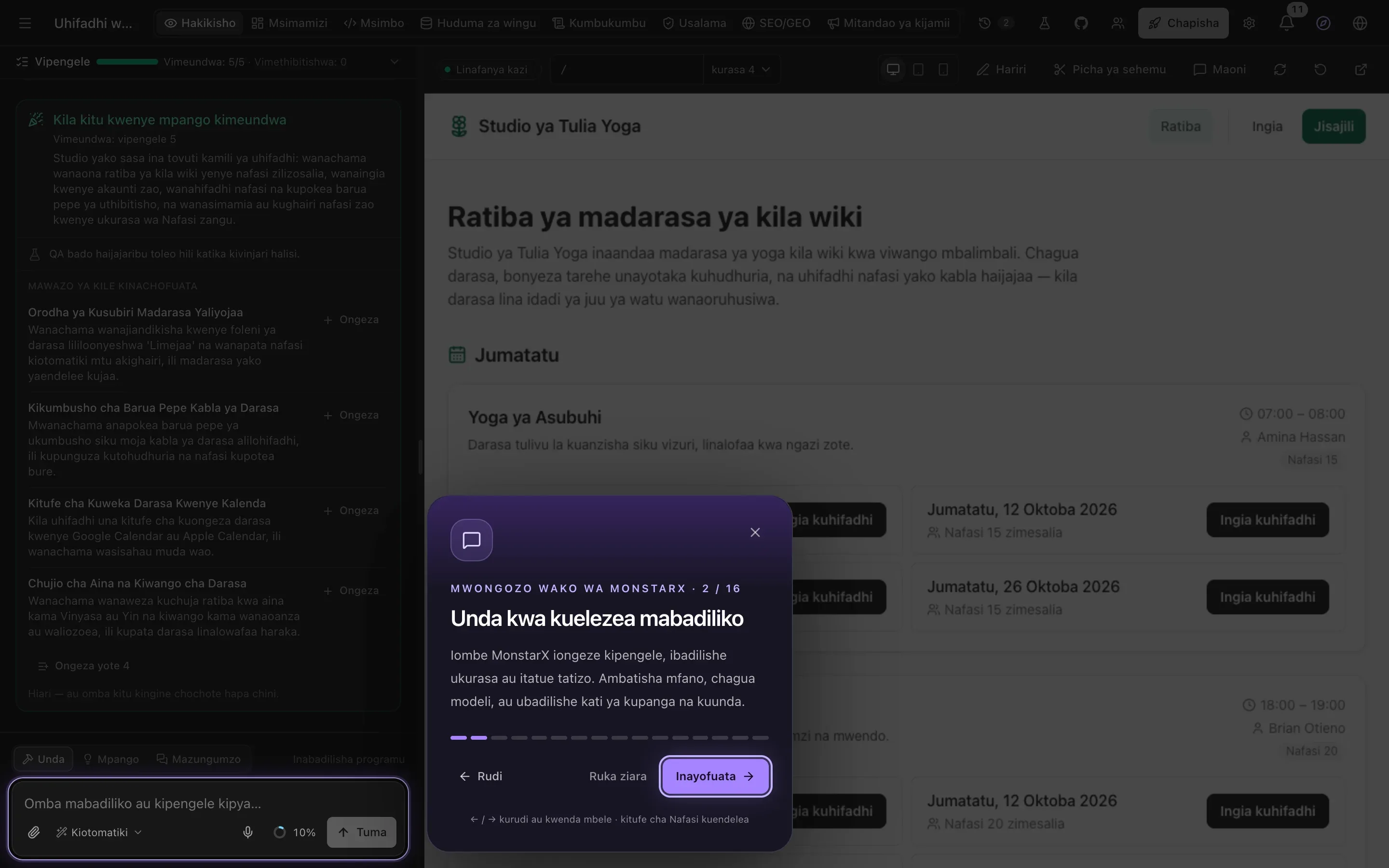
Task: Focus the Omba mabadiliko prompt field
Action: pyautogui.click(x=208, y=803)
